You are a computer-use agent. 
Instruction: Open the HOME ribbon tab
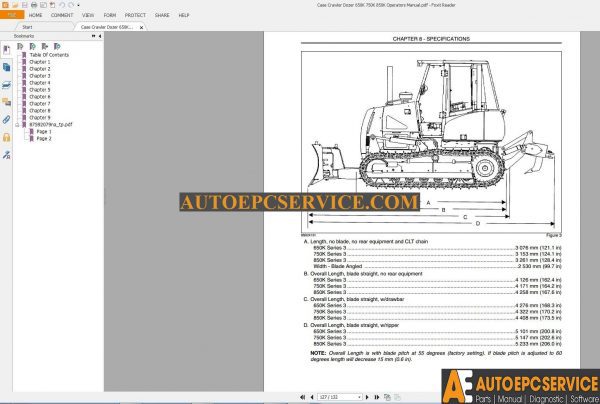[36, 15]
